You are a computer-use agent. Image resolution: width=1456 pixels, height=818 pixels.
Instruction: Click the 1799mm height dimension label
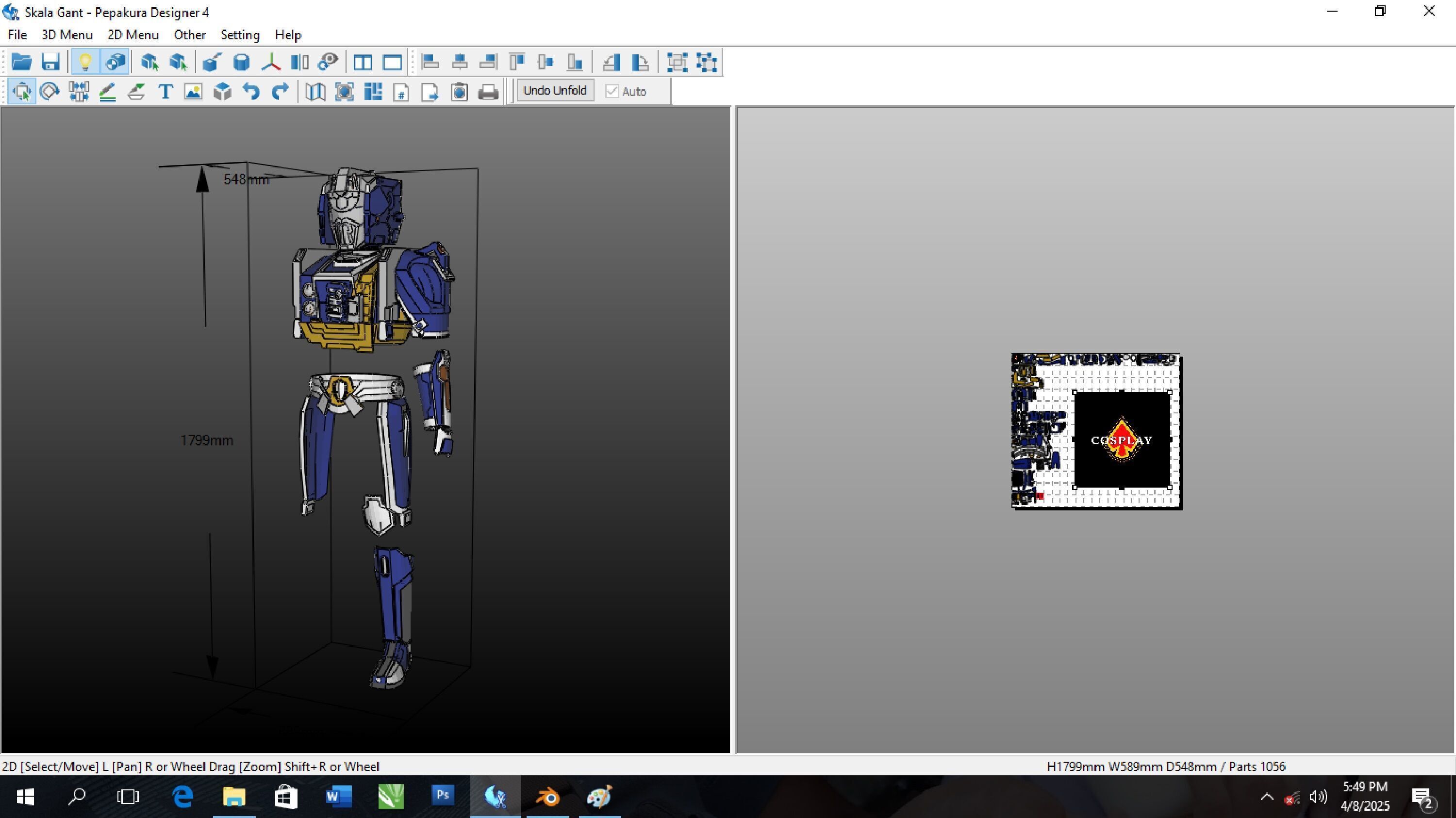(x=206, y=440)
